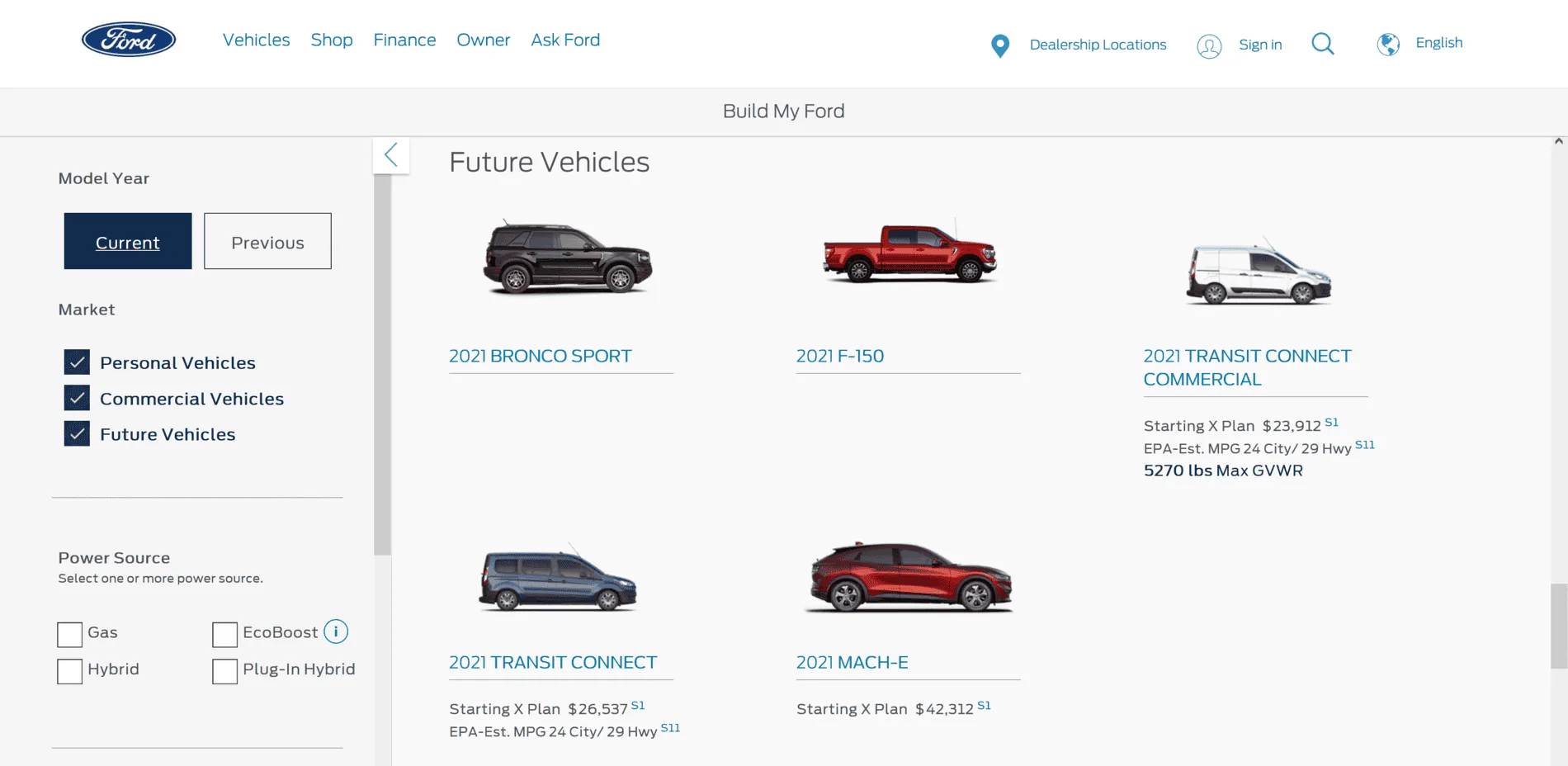Click the Build My Ford heading
The image size is (1568, 766).
(x=784, y=111)
